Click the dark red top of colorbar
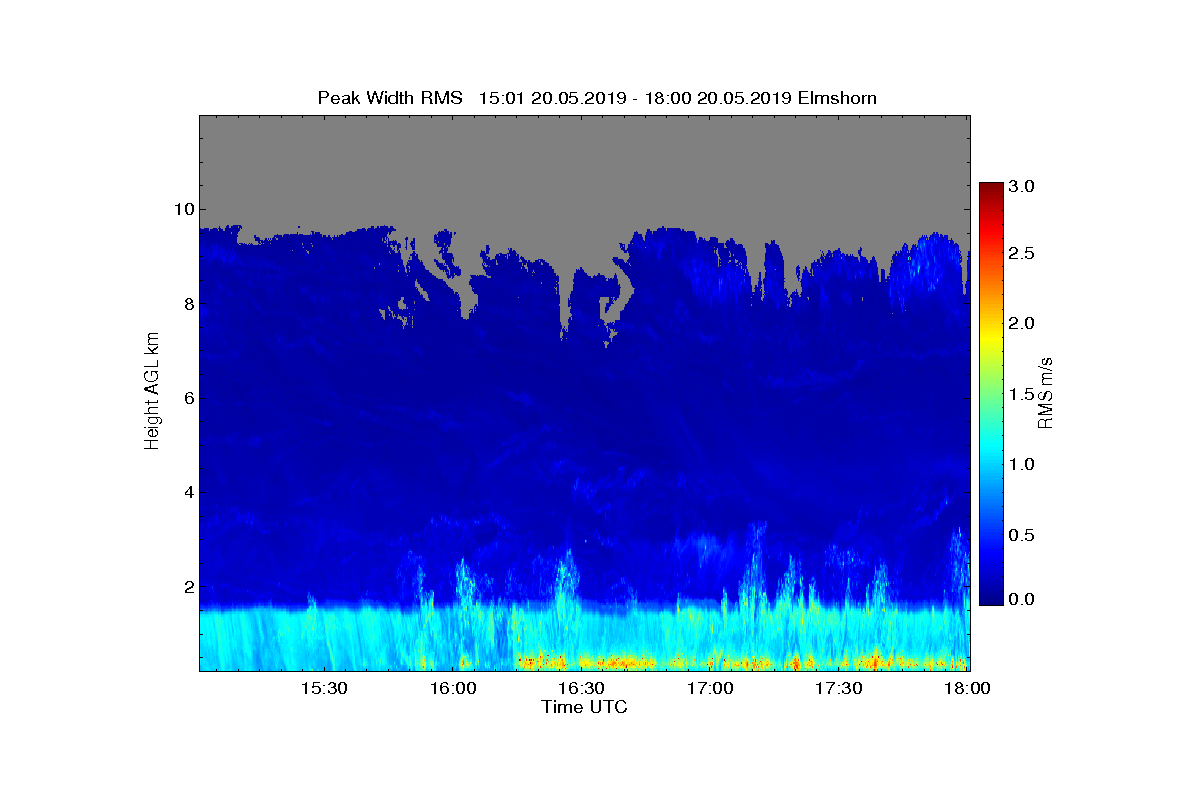The image size is (1200, 800). coord(991,190)
